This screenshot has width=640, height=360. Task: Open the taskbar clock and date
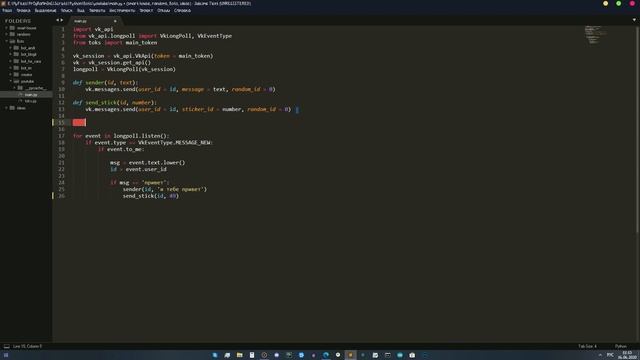coord(627,355)
